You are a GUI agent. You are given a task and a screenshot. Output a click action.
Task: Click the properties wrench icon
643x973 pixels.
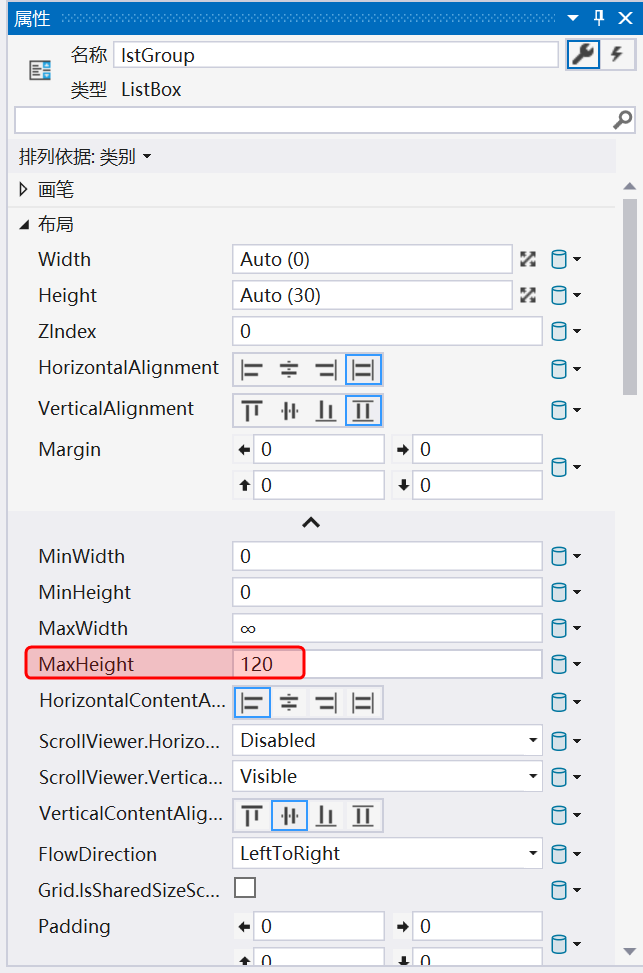coord(583,55)
